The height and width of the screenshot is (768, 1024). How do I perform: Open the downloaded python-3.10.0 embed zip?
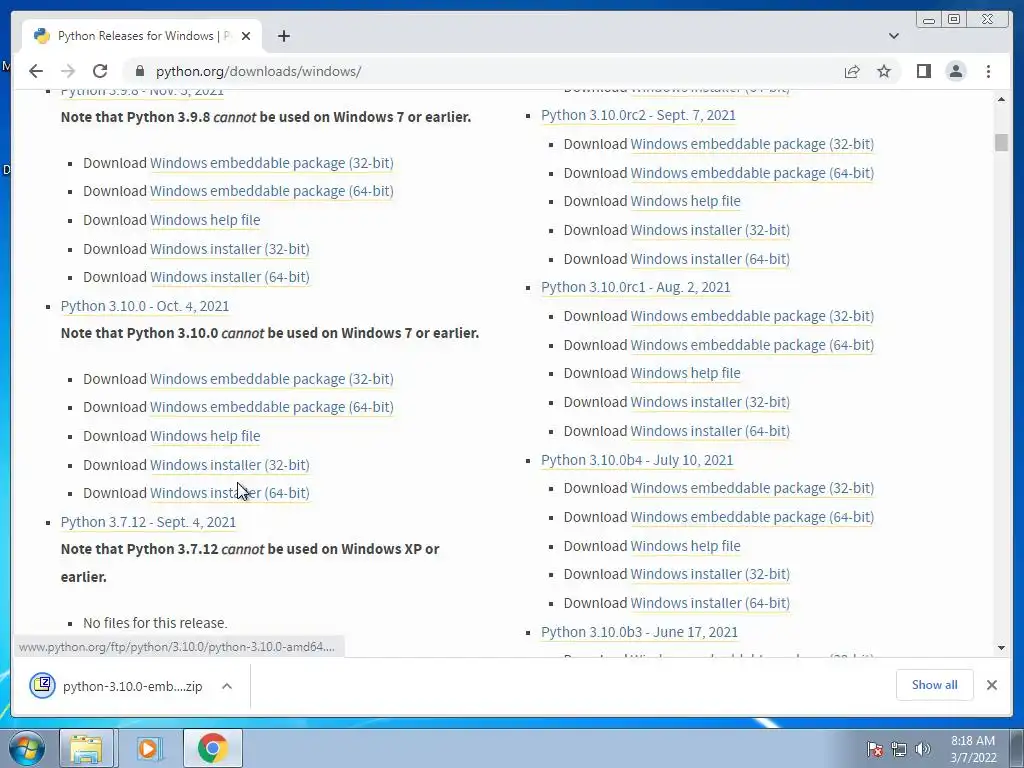pyautogui.click(x=133, y=686)
